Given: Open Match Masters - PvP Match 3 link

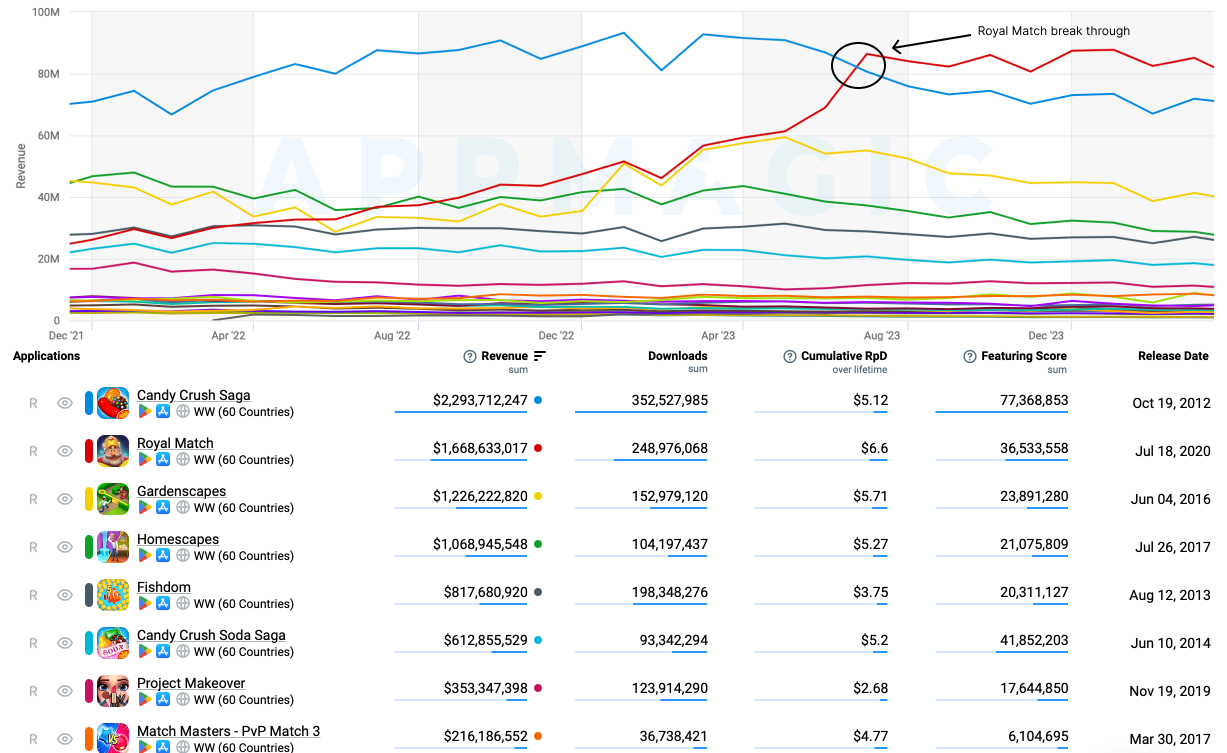Looking at the screenshot, I should click(228, 731).
